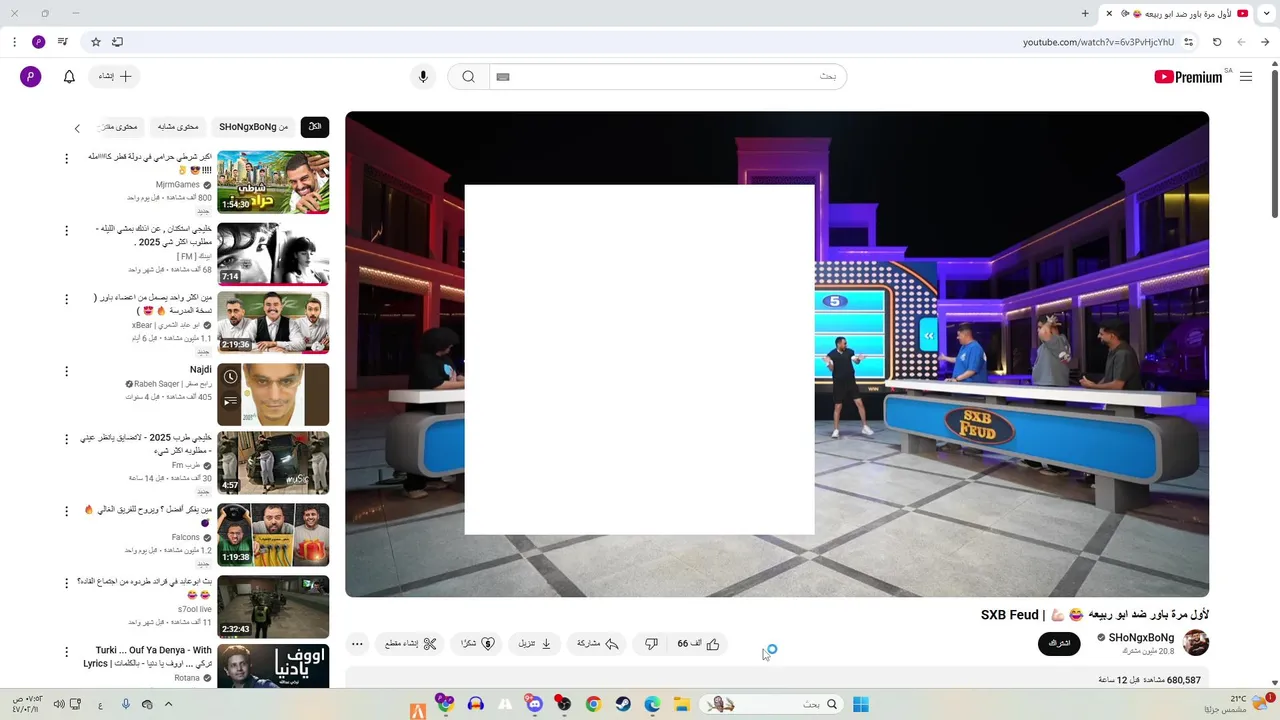
Task: Dislike the video with thumbs down
Action: click(x=651, y=644)
